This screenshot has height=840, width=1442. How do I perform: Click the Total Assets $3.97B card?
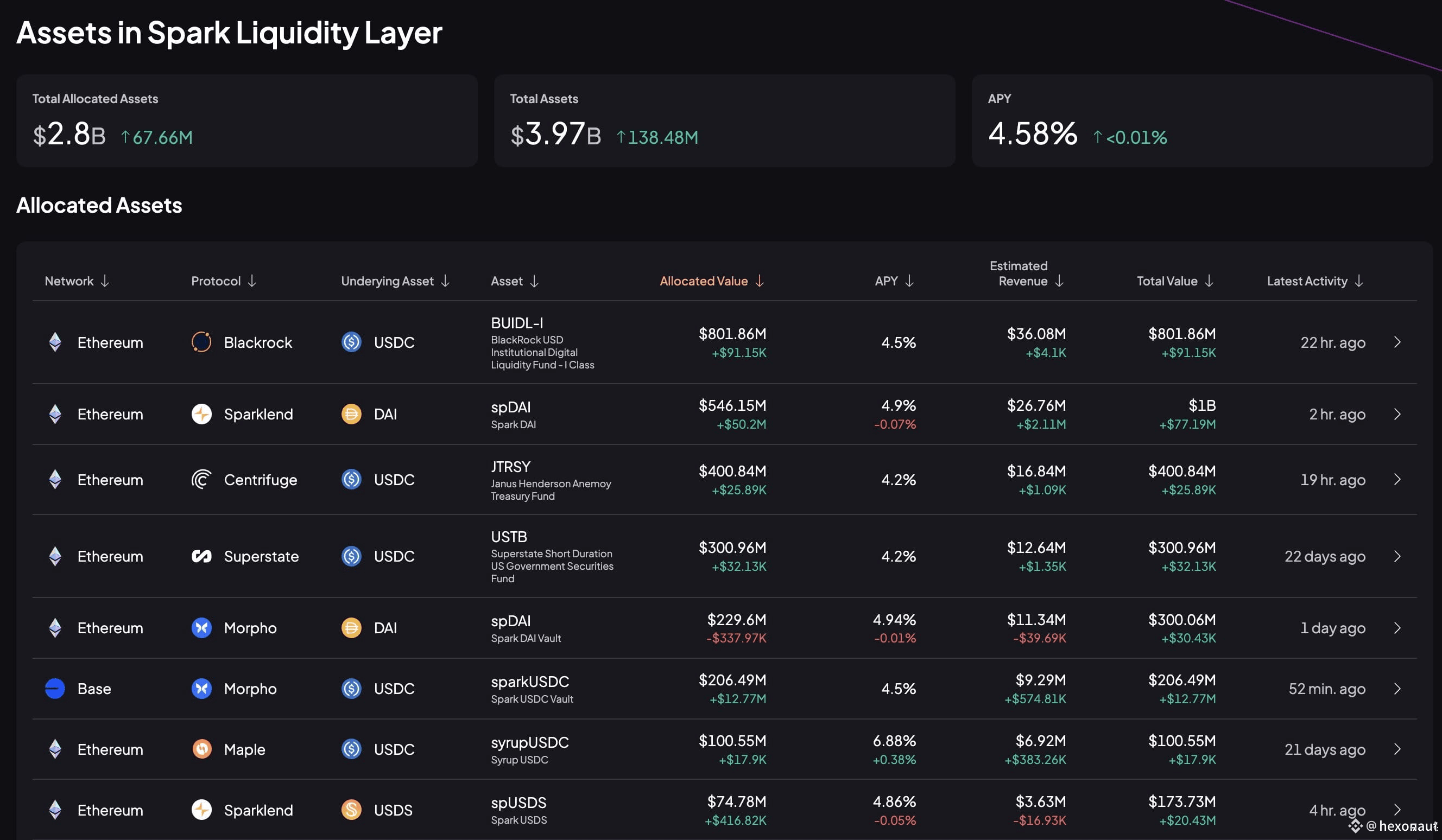coord(724,120)
